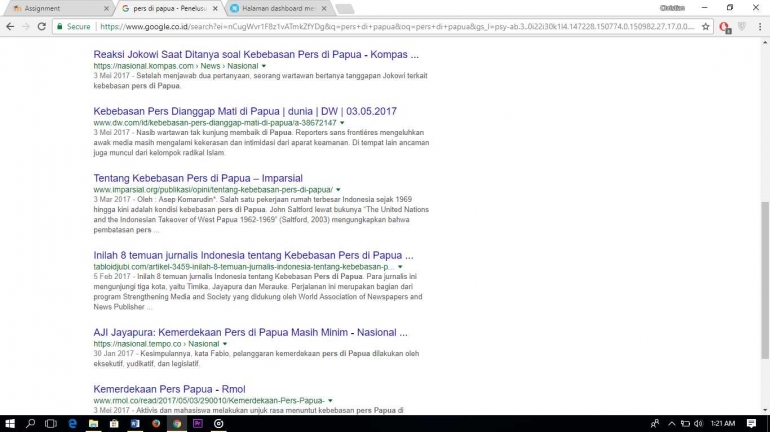Viewport: 770px width, 432px height.
Task: Close the pers di papua tab
Action: [215, 8]
